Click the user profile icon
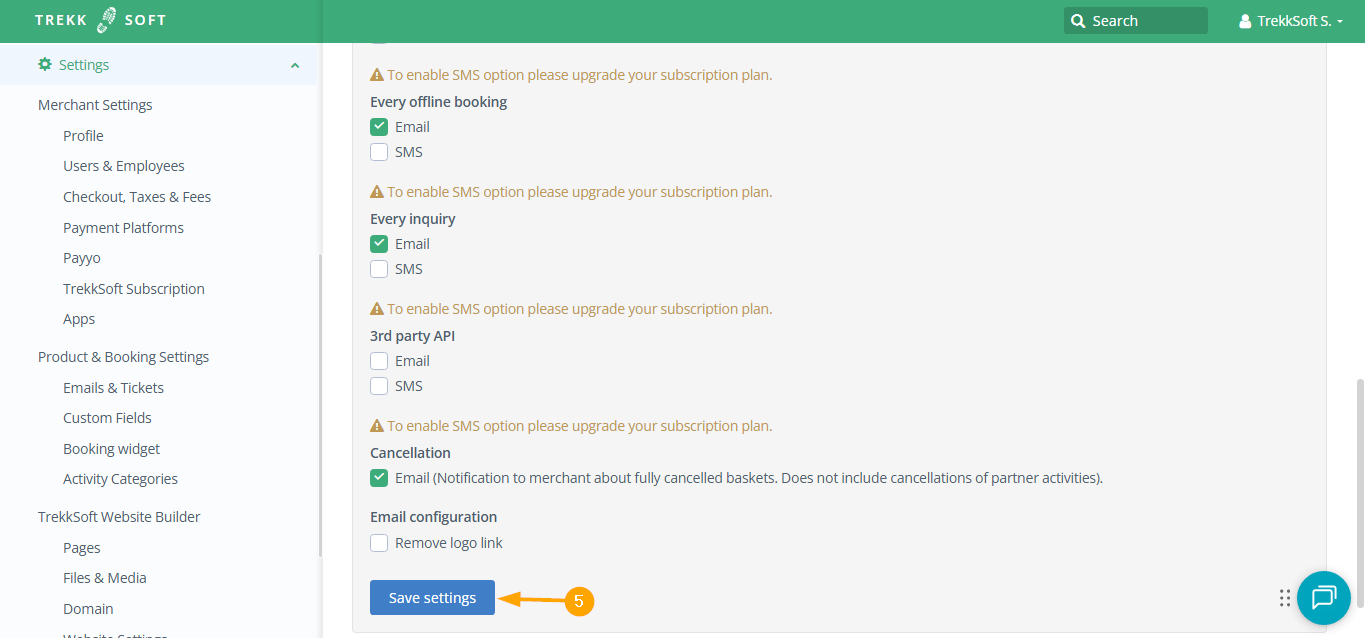Image resolution: width=1365 pixels, height=638 pixels. pos(1245,21)
